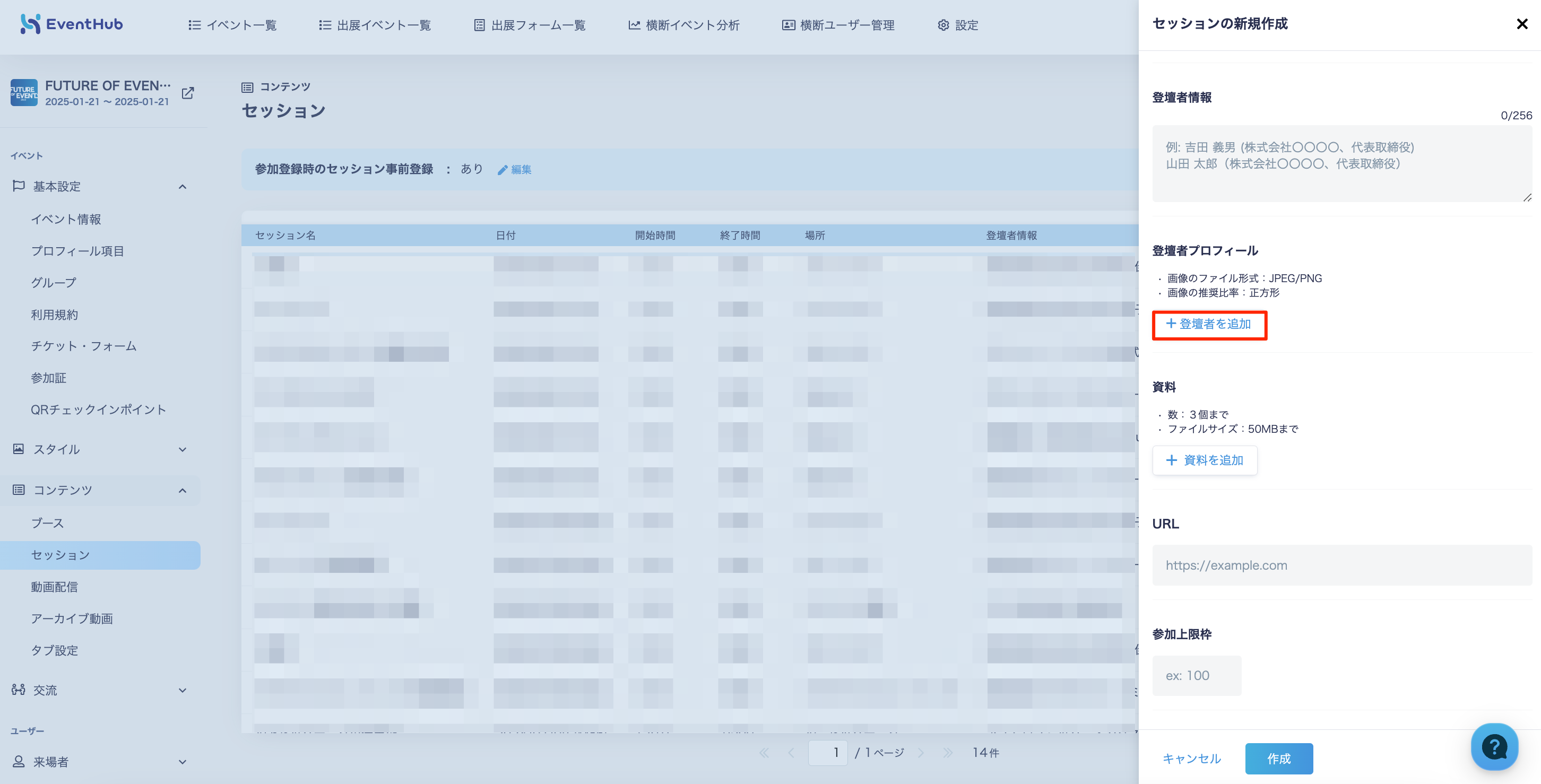Open アーカイブ動画 in sidebar

72,619
